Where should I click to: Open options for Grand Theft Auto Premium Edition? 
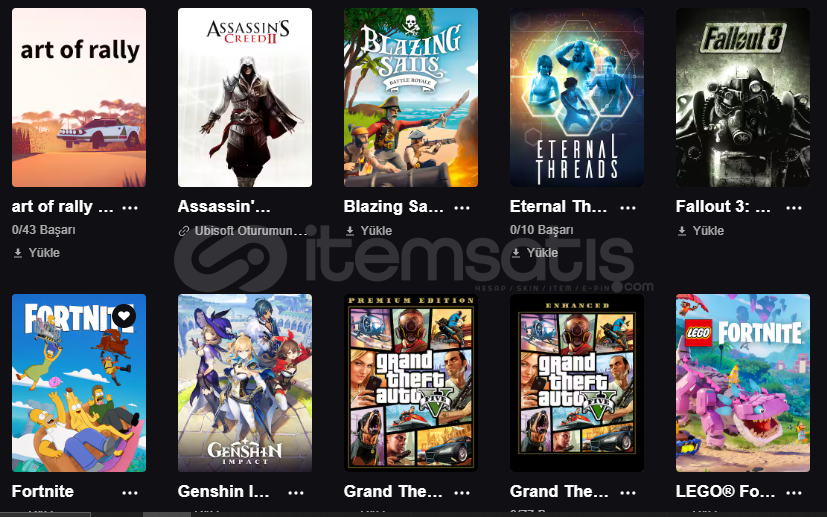pyautogui.click(x=461, y=492)
